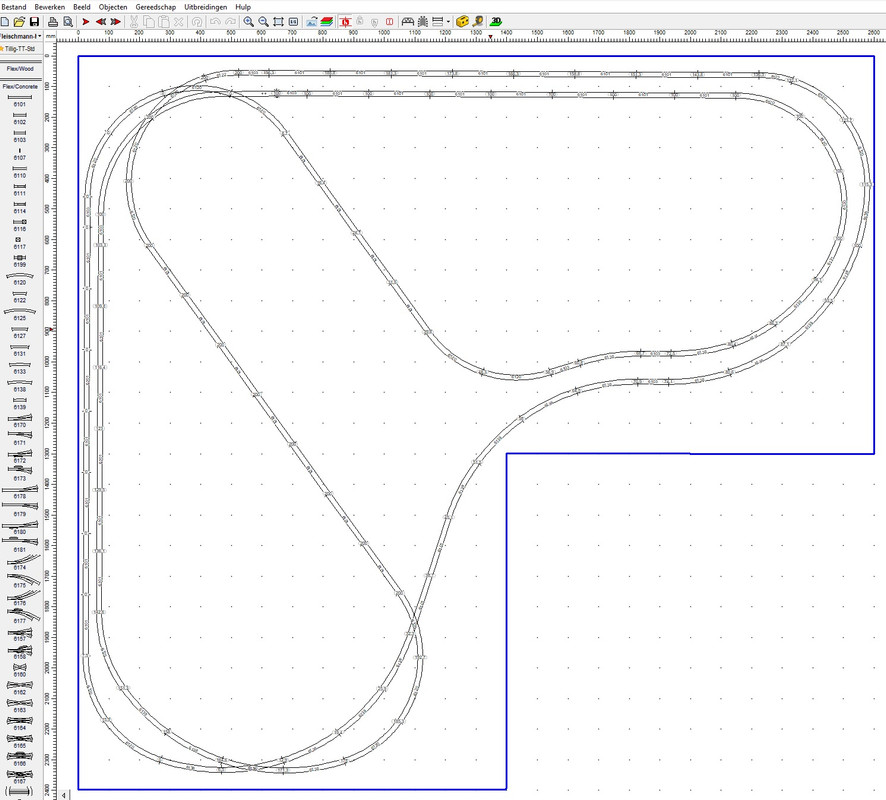
Task: Open the Bestand menu
Action: coord(14,7)
